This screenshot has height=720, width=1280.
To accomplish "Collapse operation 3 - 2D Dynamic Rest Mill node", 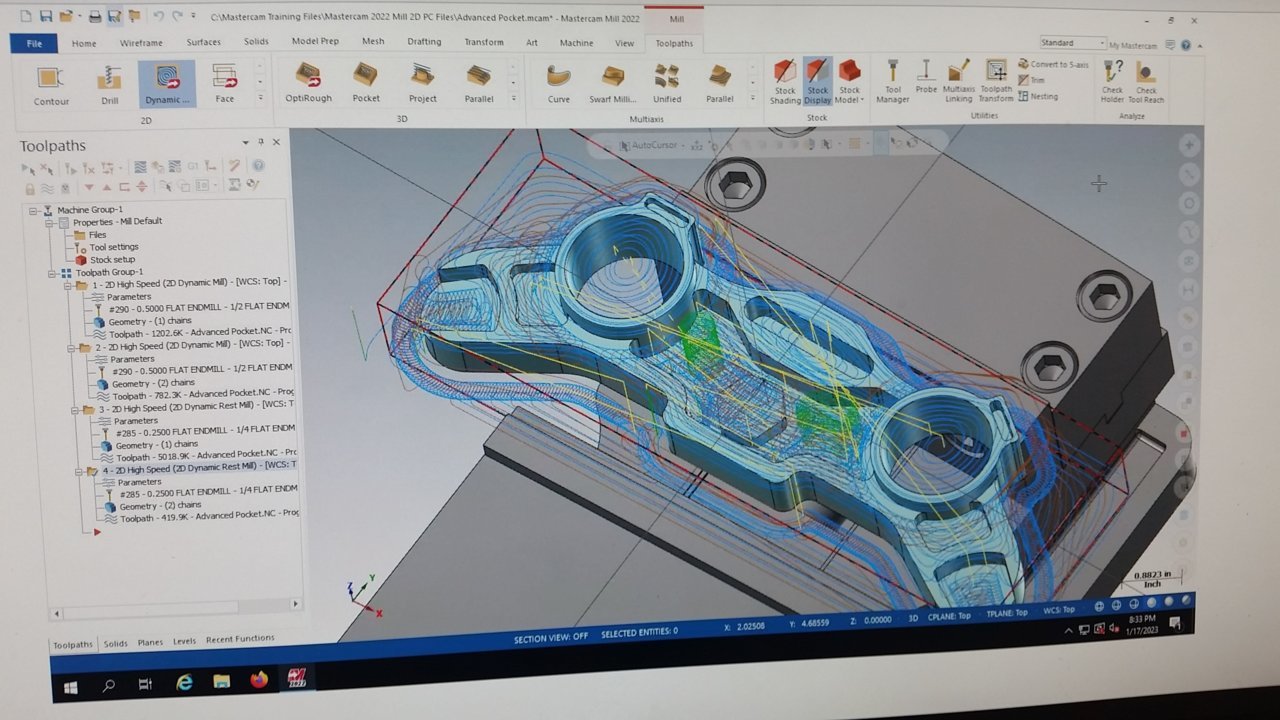I will click(x=74, y=409).
